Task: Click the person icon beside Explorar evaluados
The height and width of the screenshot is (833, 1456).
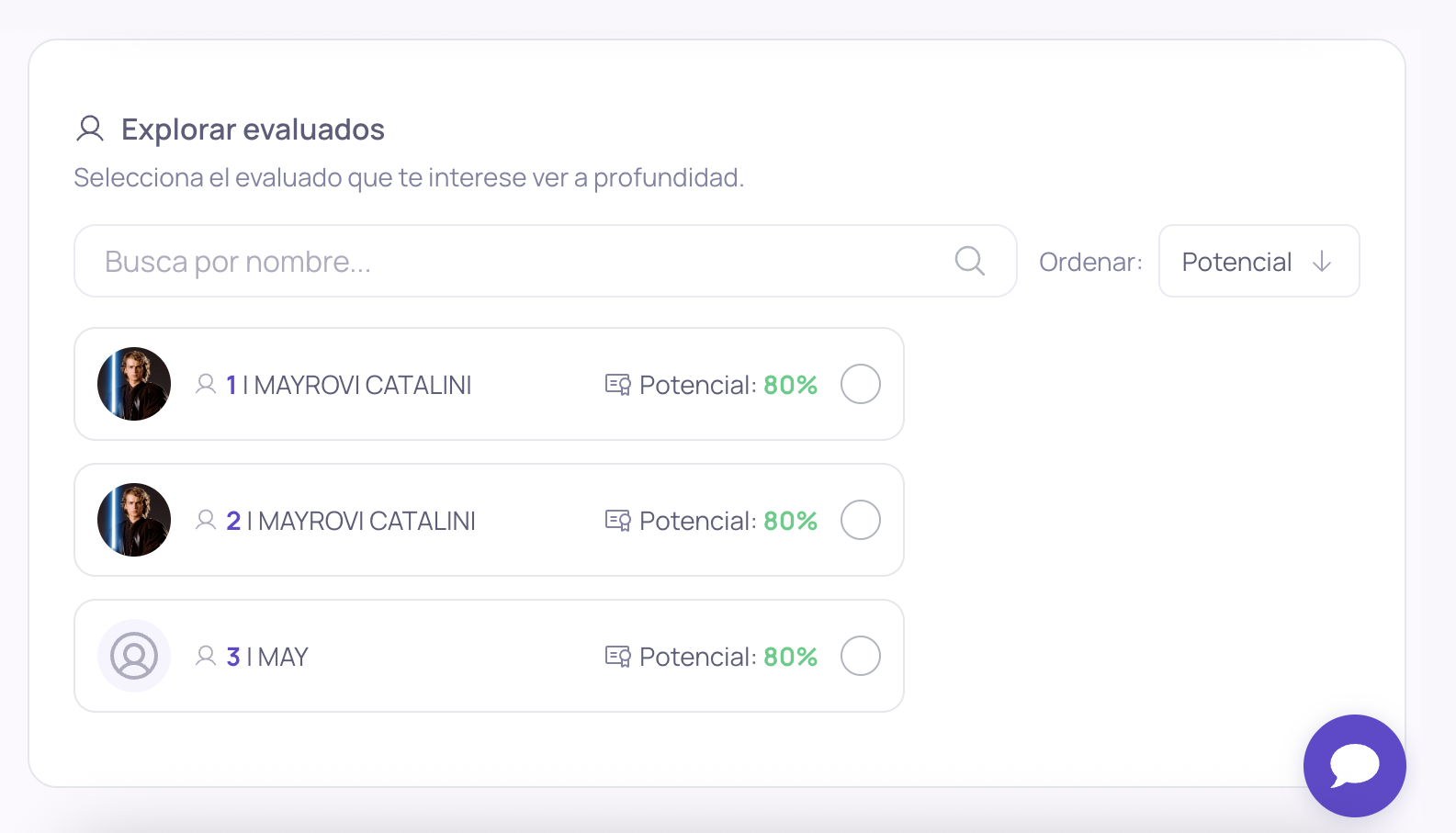Action: [x=90, y=129]
